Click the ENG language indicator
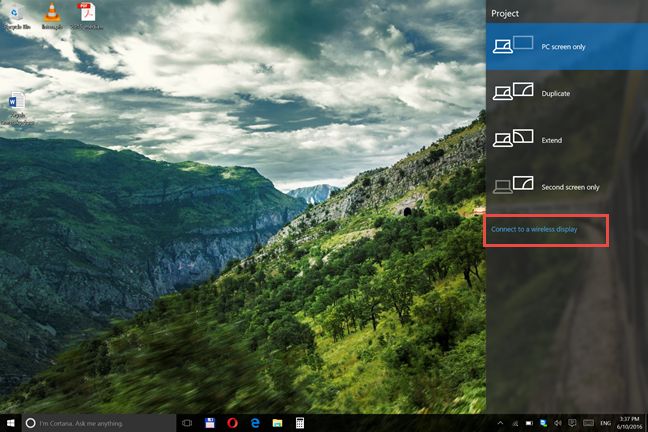 pos(605,423)
